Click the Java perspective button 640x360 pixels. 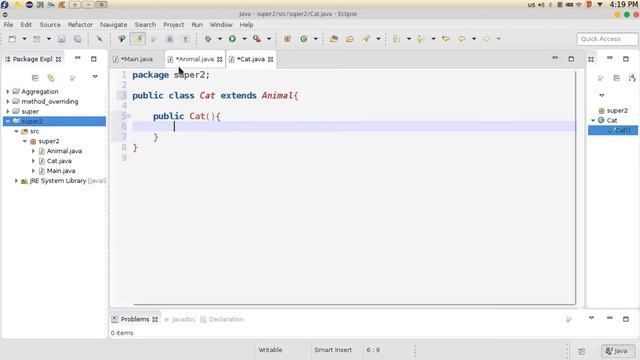618,351
